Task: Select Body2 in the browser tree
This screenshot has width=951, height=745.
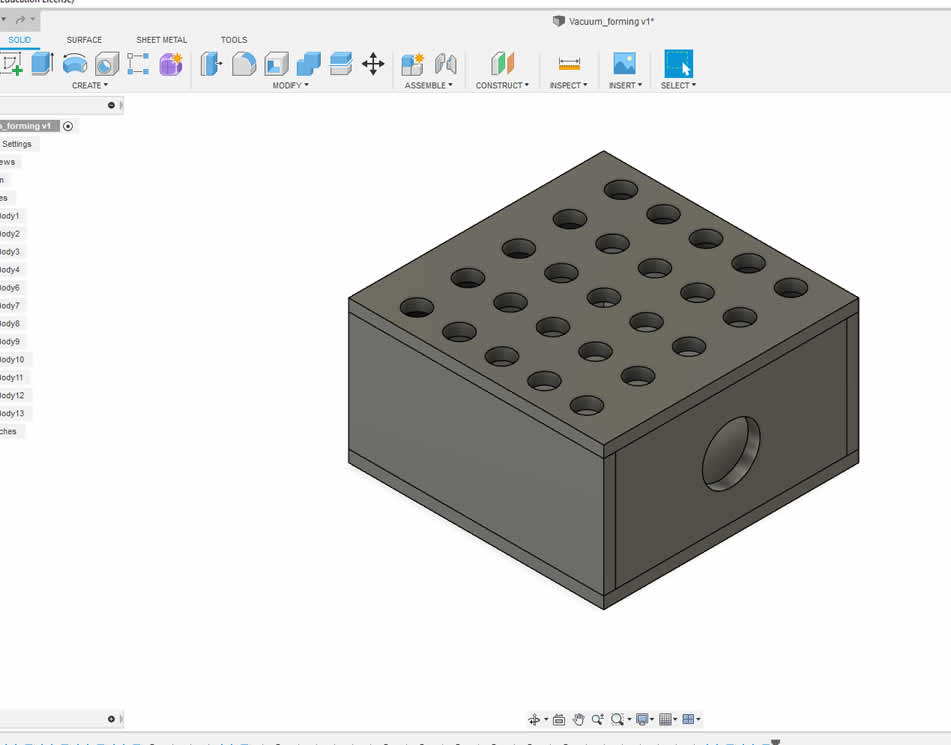Action: pyautogui.click(x=10, y=234)
